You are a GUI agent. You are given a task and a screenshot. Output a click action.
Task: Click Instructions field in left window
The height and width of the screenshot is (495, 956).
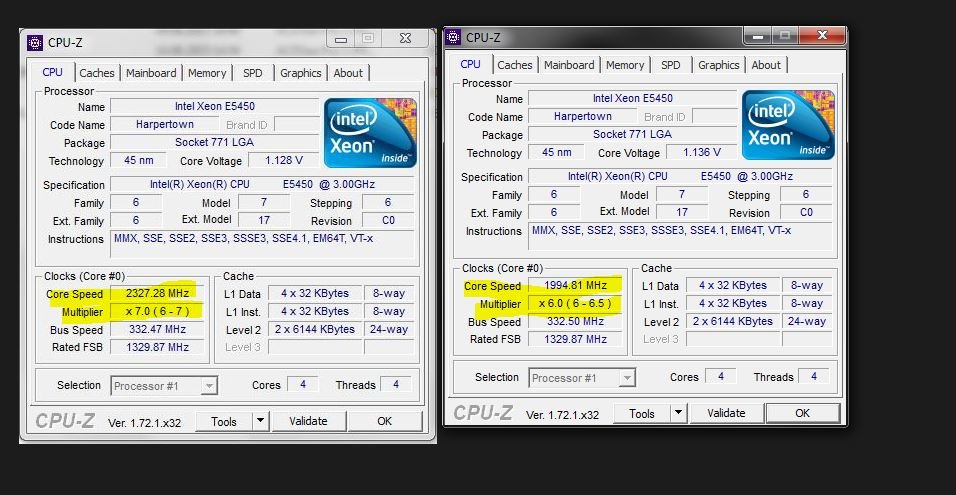pyautogui.click(x=263, y=245)
